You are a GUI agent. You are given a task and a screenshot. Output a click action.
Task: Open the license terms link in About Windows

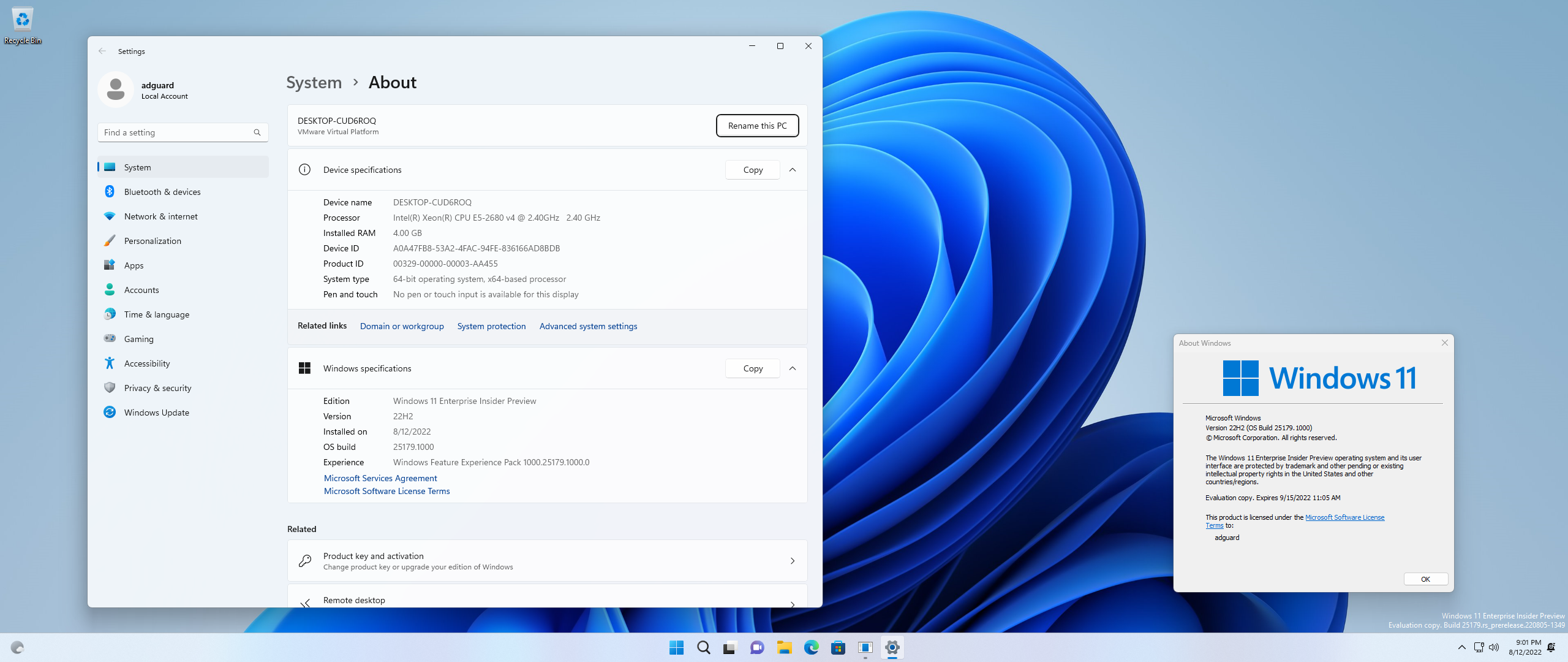[x=1344, y=517]
